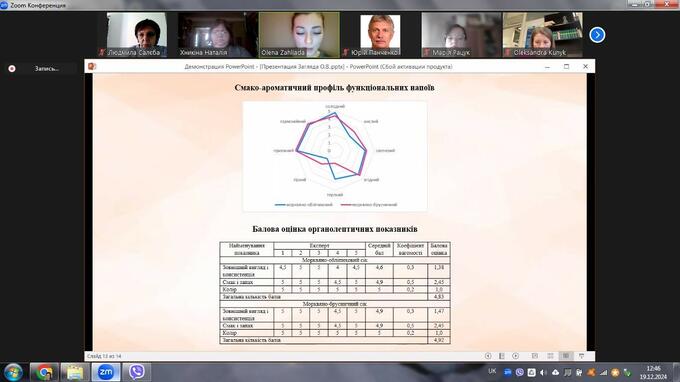Click the Слайд 13 из 14 indicator
680x382 pixels.
[104, 356]
